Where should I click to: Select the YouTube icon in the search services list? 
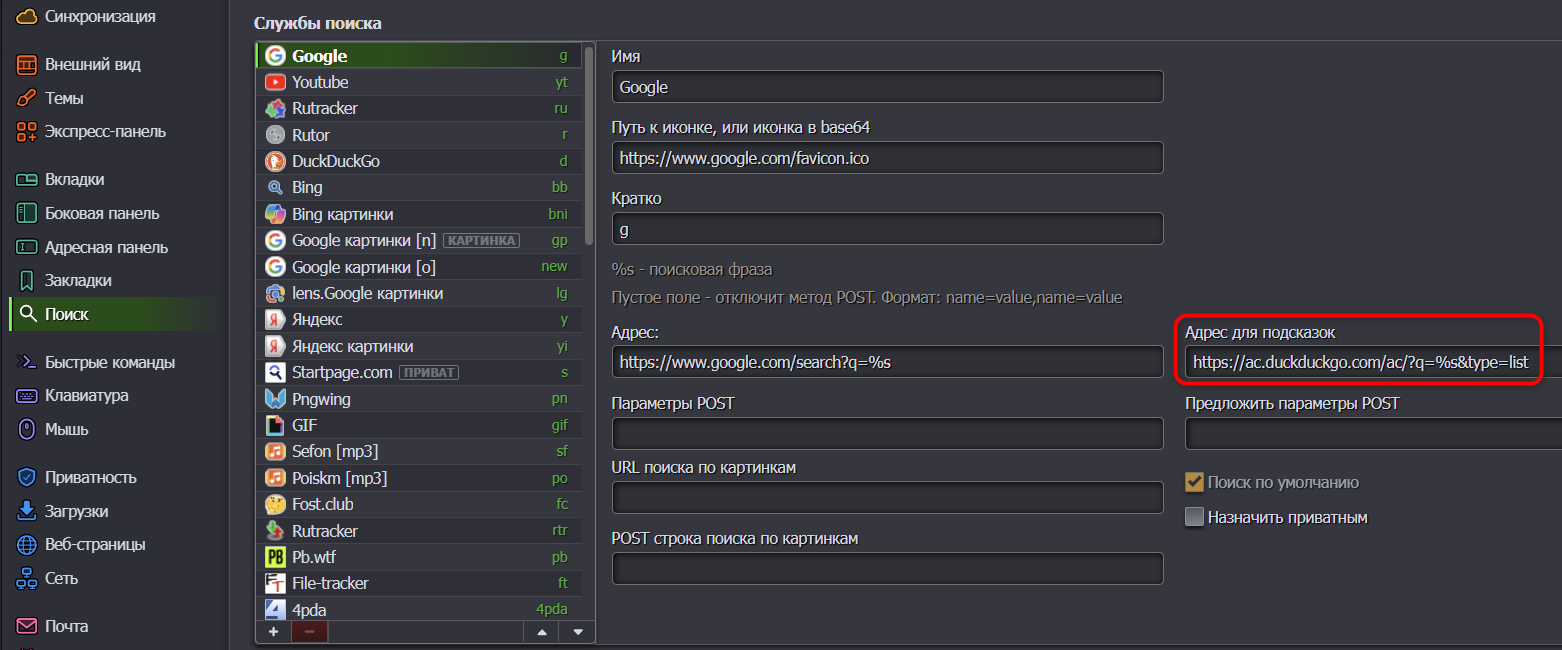tap(275, 82)
